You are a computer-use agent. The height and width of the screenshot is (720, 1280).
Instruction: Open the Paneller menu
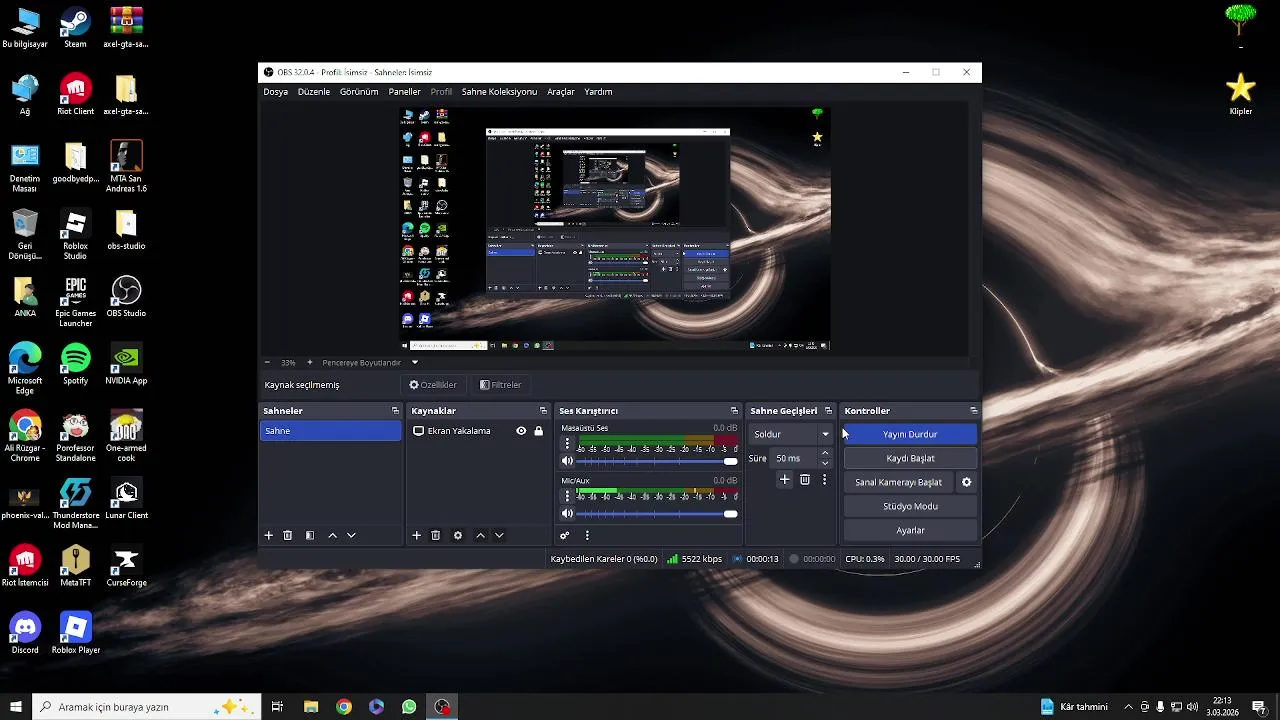[405, 92]
